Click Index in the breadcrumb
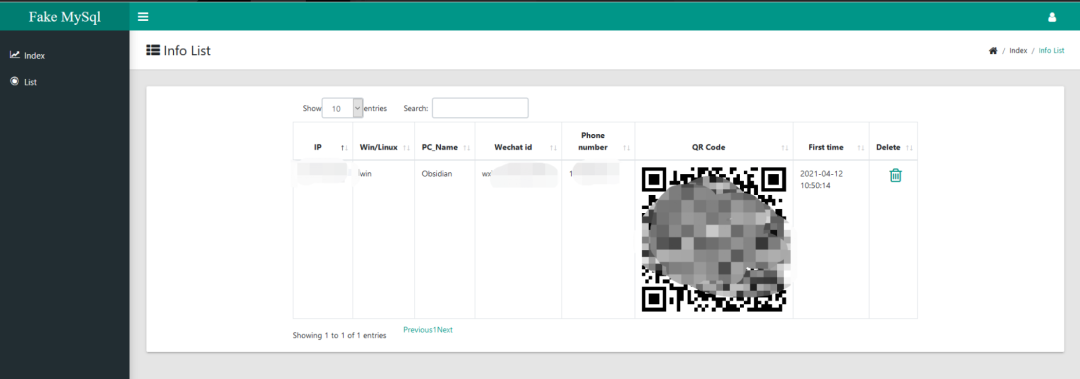Screen dimensions: 1080x379 click(x=1018, y=51)
